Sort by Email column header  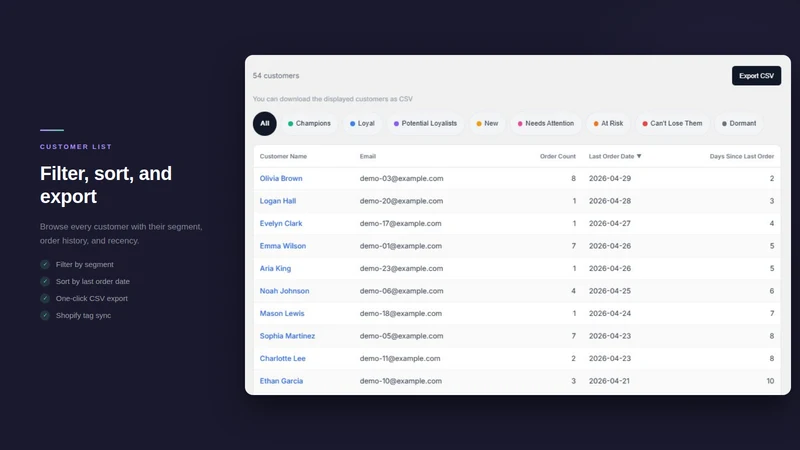[367, 156]
